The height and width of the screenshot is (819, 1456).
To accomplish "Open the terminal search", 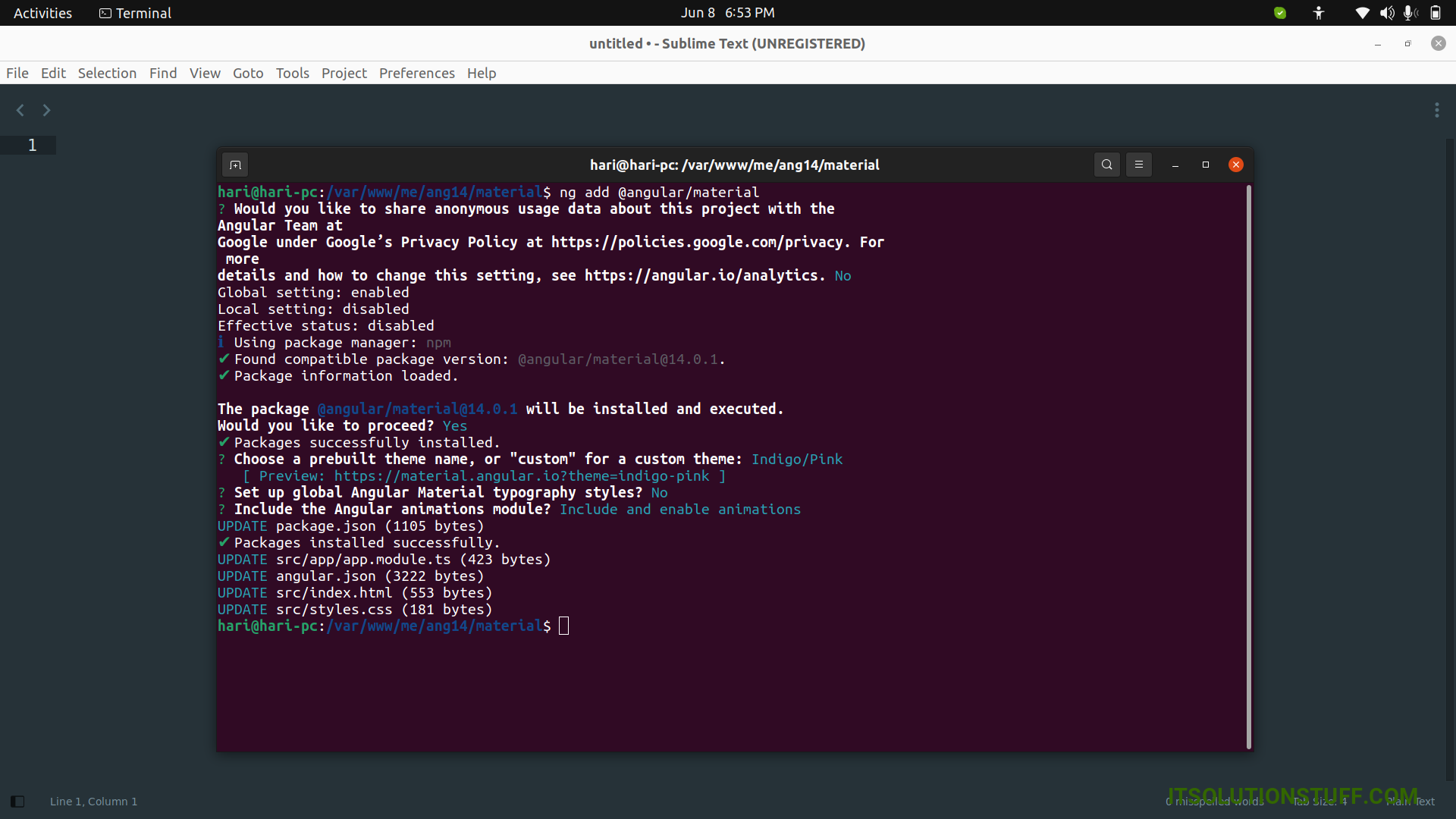I will [x=1107, y=165].
